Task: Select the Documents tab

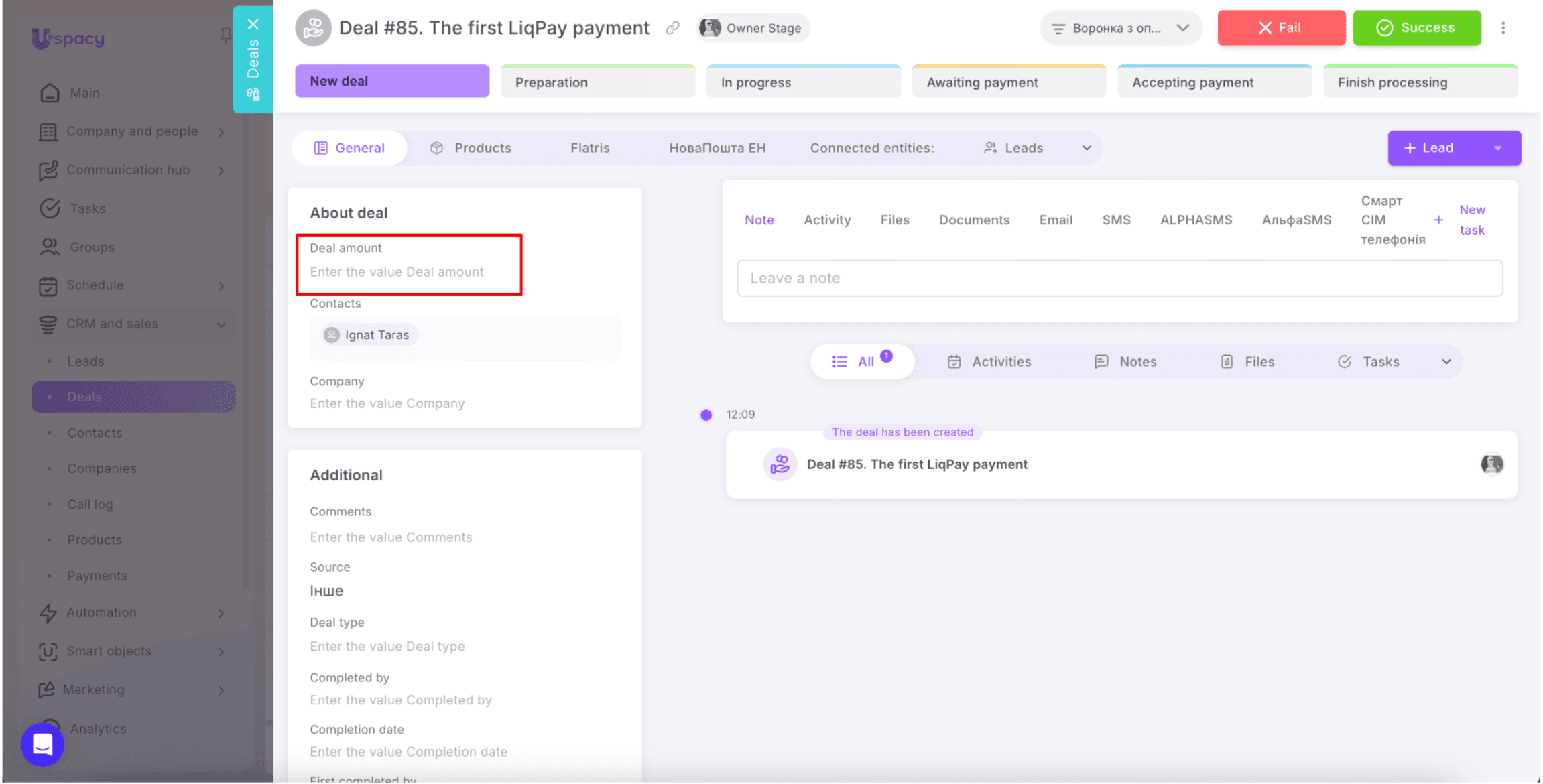Action: point(974,220)
